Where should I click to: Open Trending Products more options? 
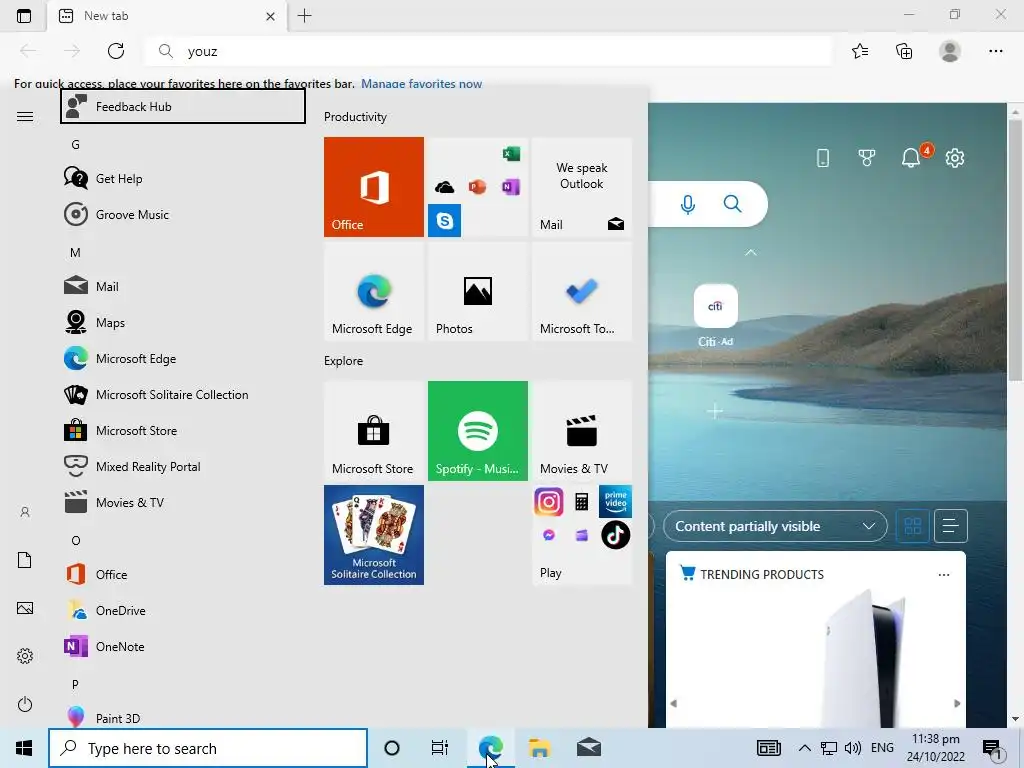(944, 575)
